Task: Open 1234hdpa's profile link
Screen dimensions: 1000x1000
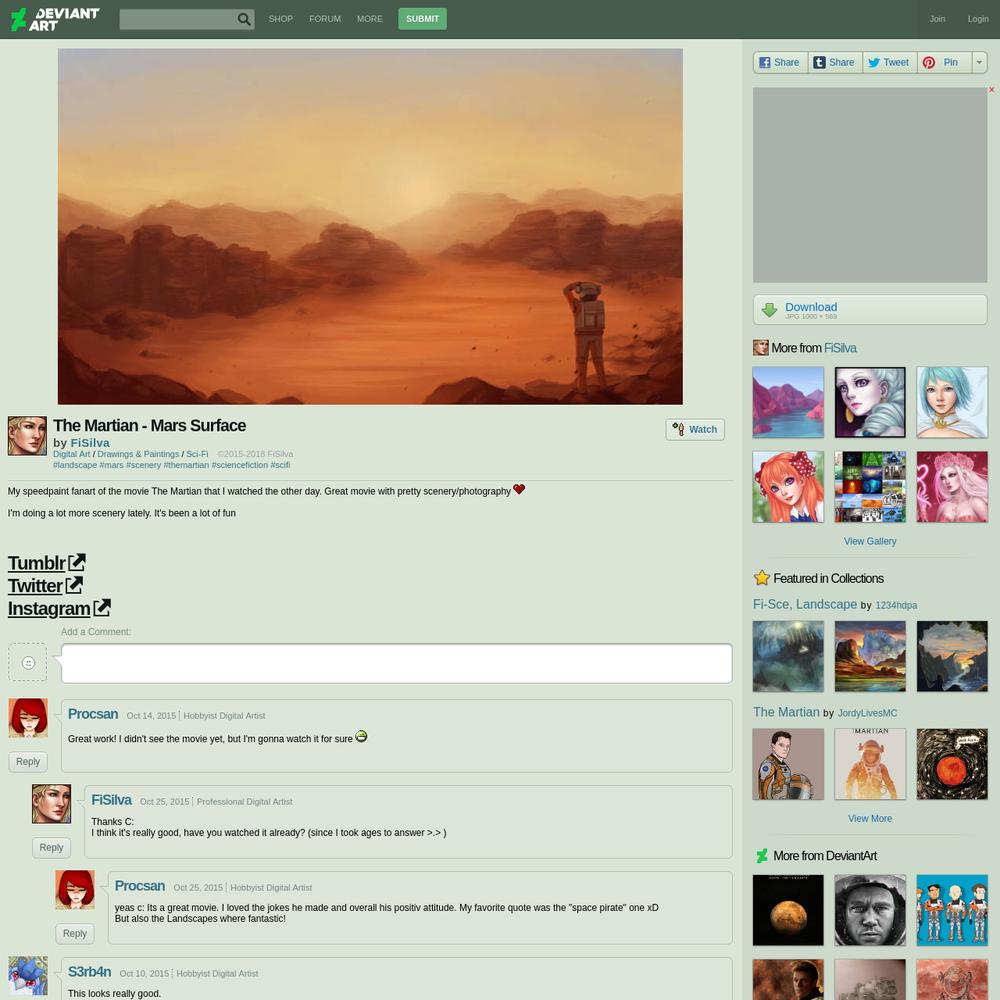Action: [x=896, y=605]
